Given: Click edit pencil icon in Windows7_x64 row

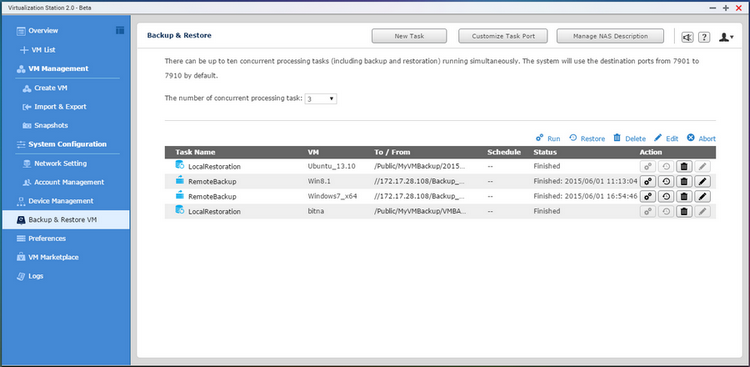Looking at the screenshot, I should click(703, 196).
